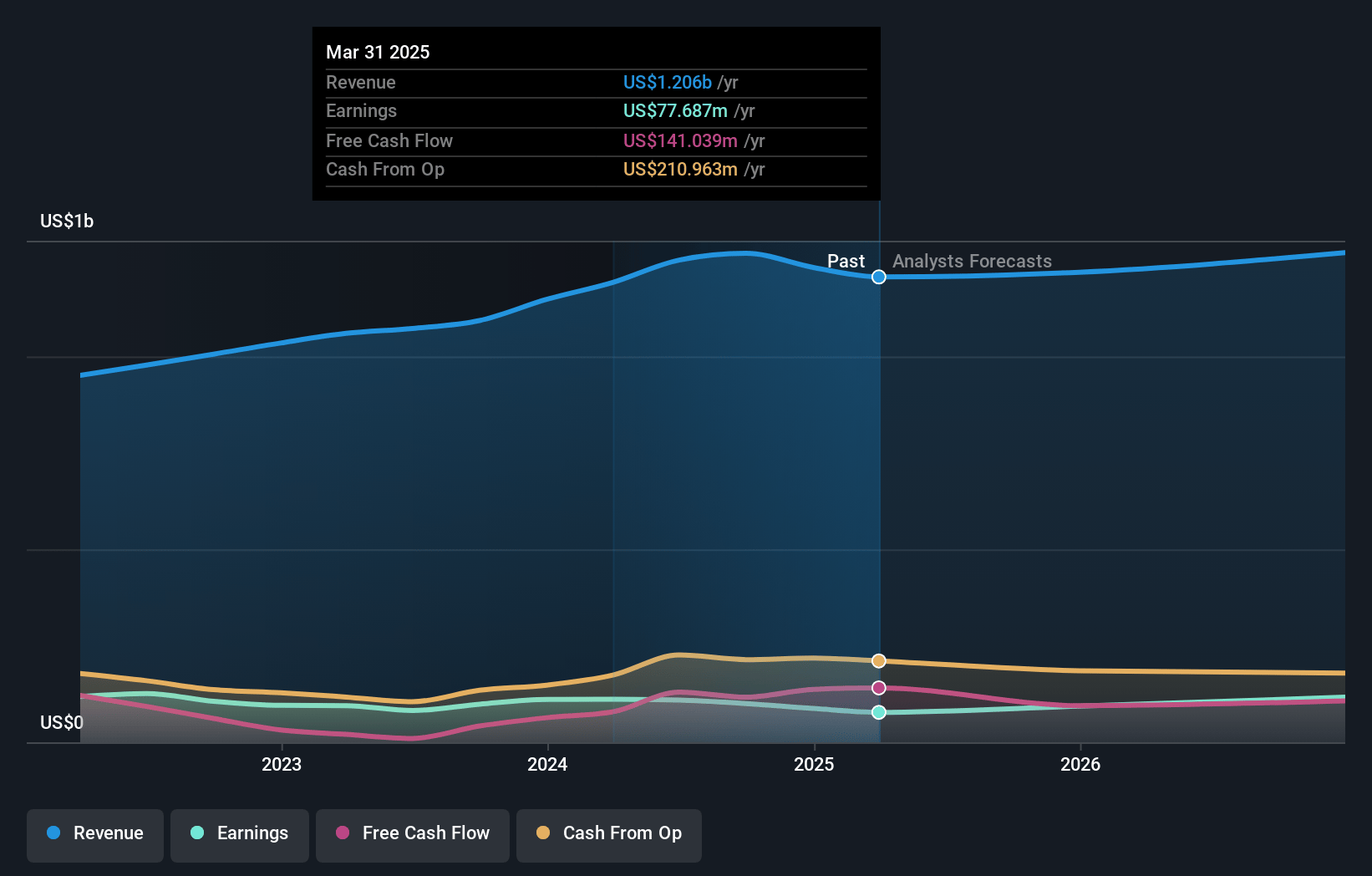Click the 2026 axis label

click(1080, 764)
